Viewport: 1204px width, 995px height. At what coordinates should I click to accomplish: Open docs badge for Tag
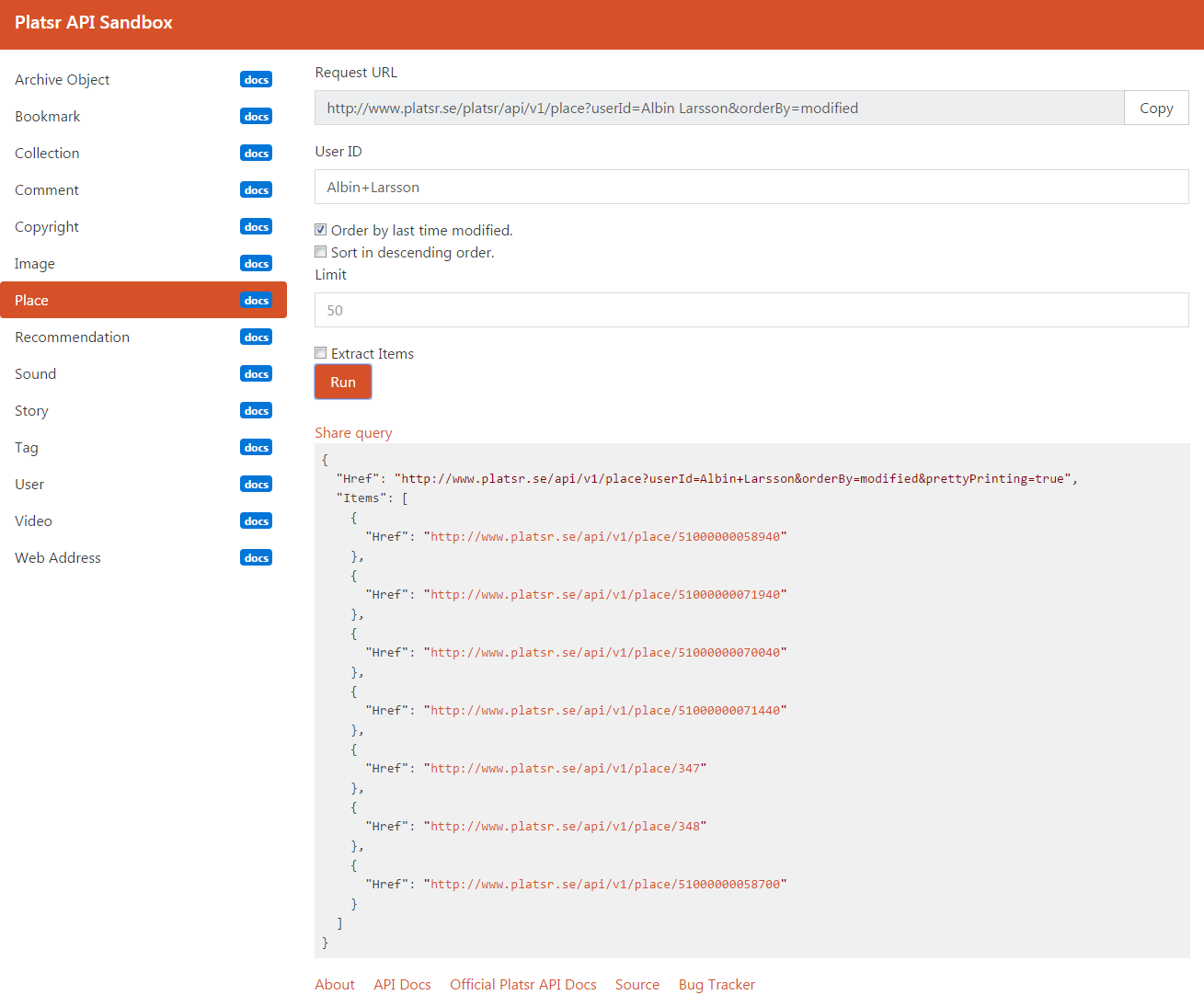tap(256, 448)
